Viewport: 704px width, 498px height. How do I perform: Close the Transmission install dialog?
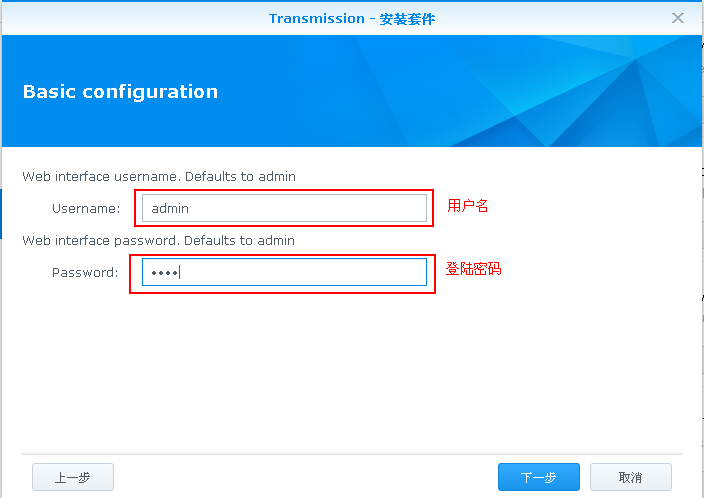pyautogui.click(x=678, y=18)
